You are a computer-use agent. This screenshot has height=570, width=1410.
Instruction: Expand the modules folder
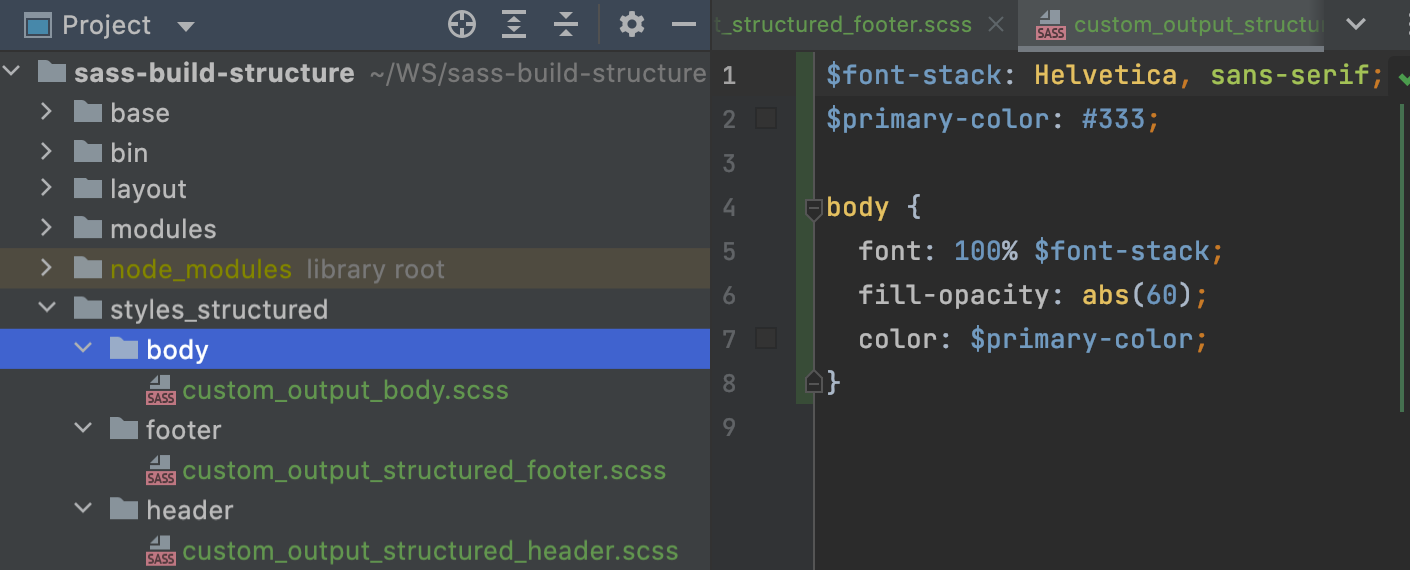[x=46, y=229]
